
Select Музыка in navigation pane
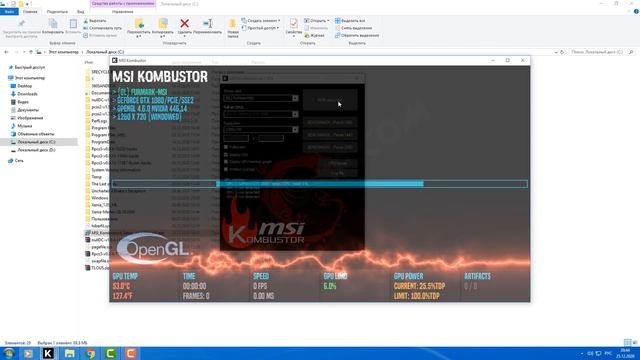tap(24, 126)
